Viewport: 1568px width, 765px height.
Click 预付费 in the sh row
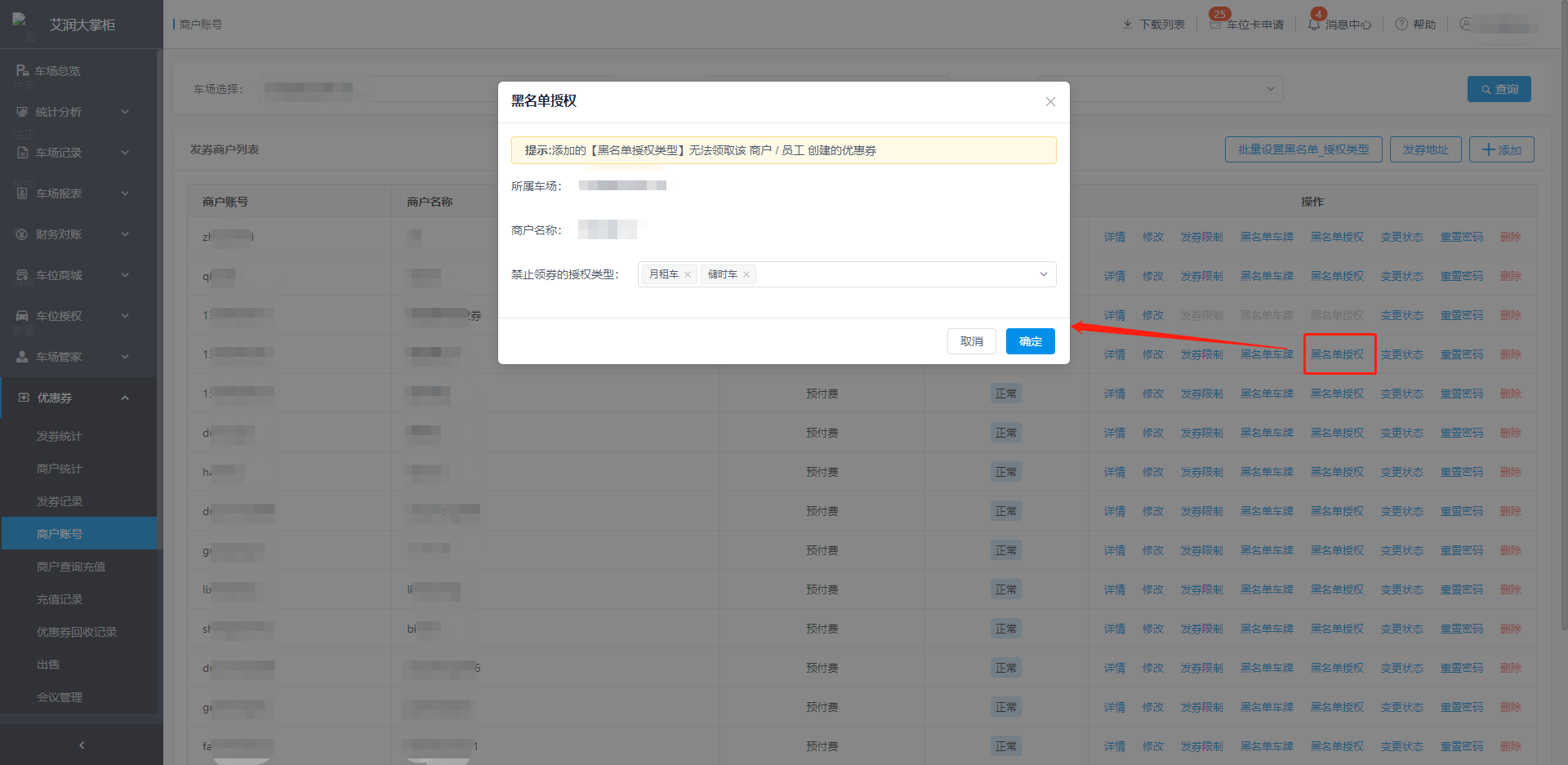(x=822, y=629)
